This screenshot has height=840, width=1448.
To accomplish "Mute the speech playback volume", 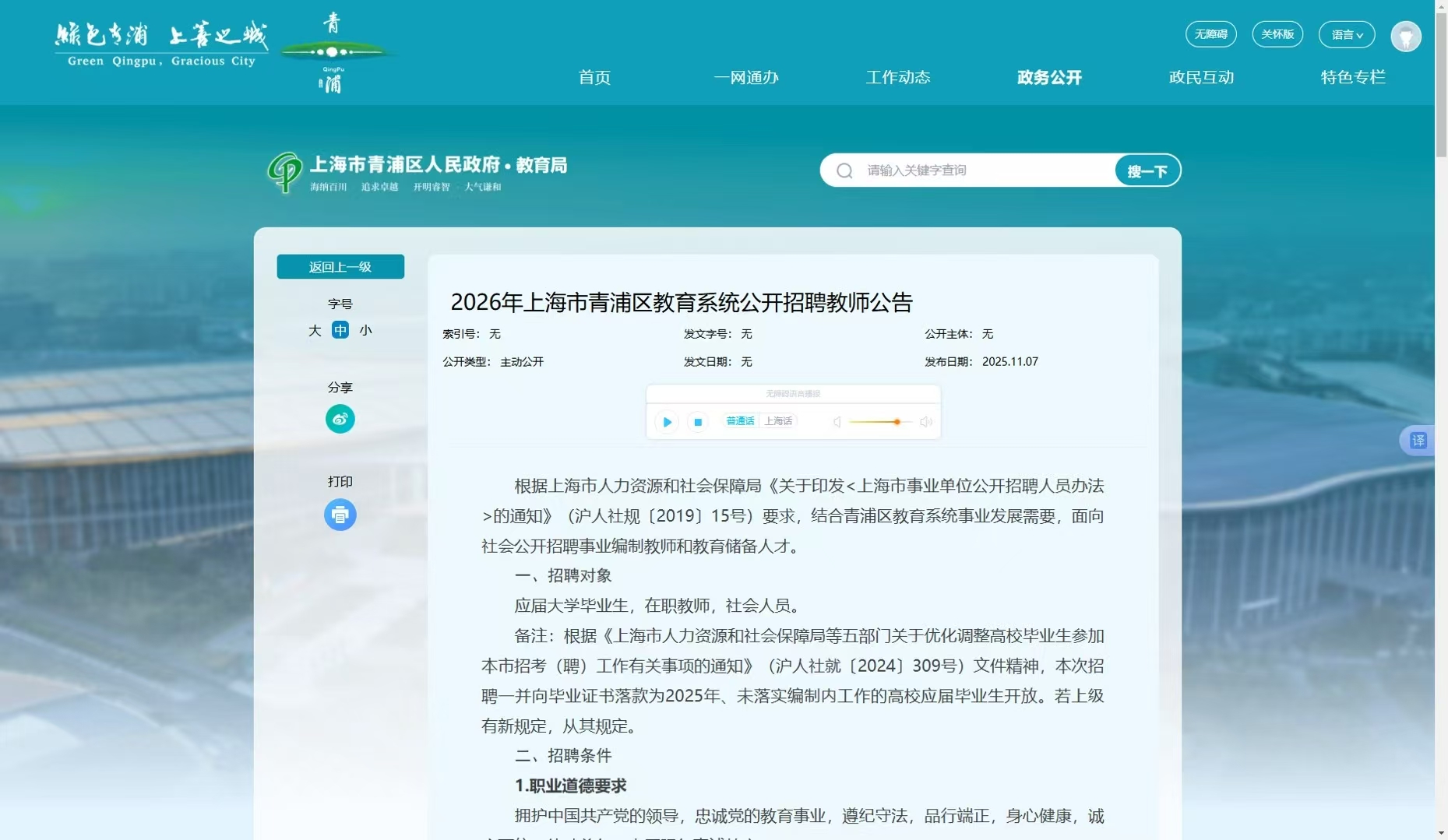I will (x=837, y=422).
